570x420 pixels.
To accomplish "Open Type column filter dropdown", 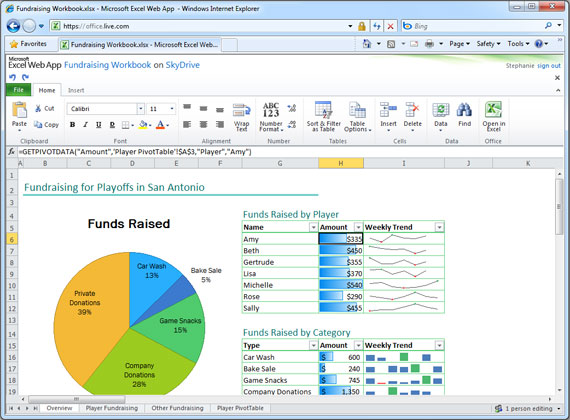I will tap(313, 345).
